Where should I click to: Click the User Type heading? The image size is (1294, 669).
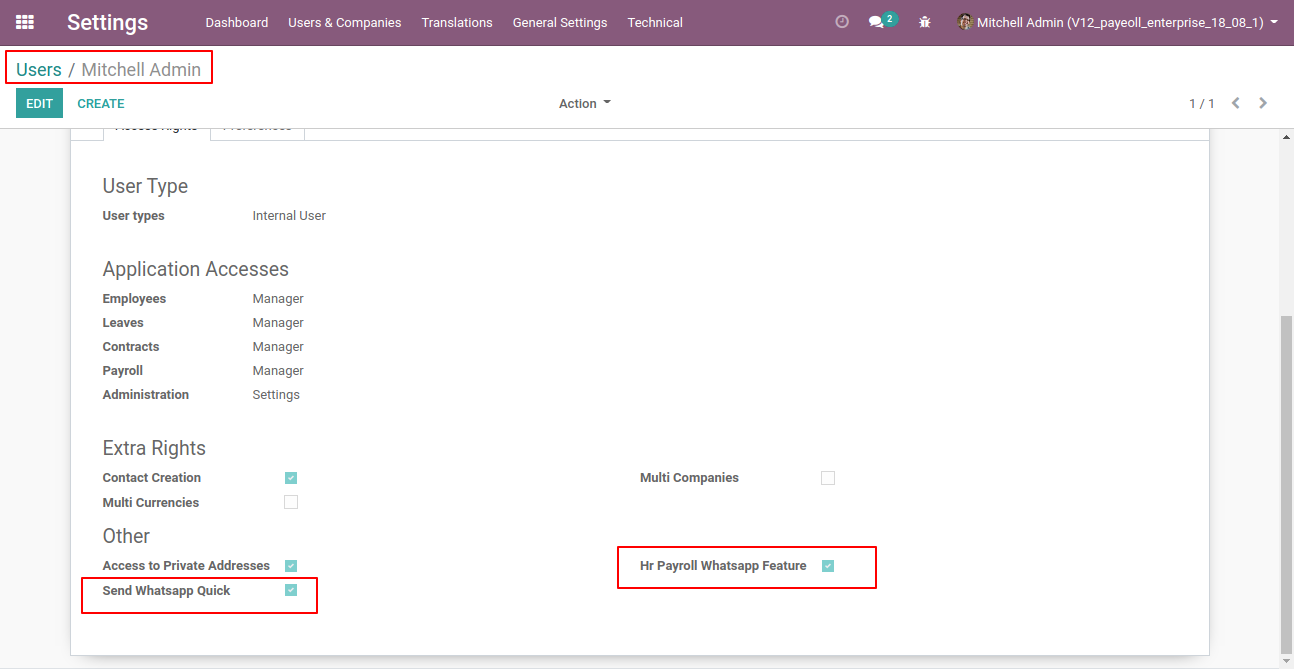145,186
